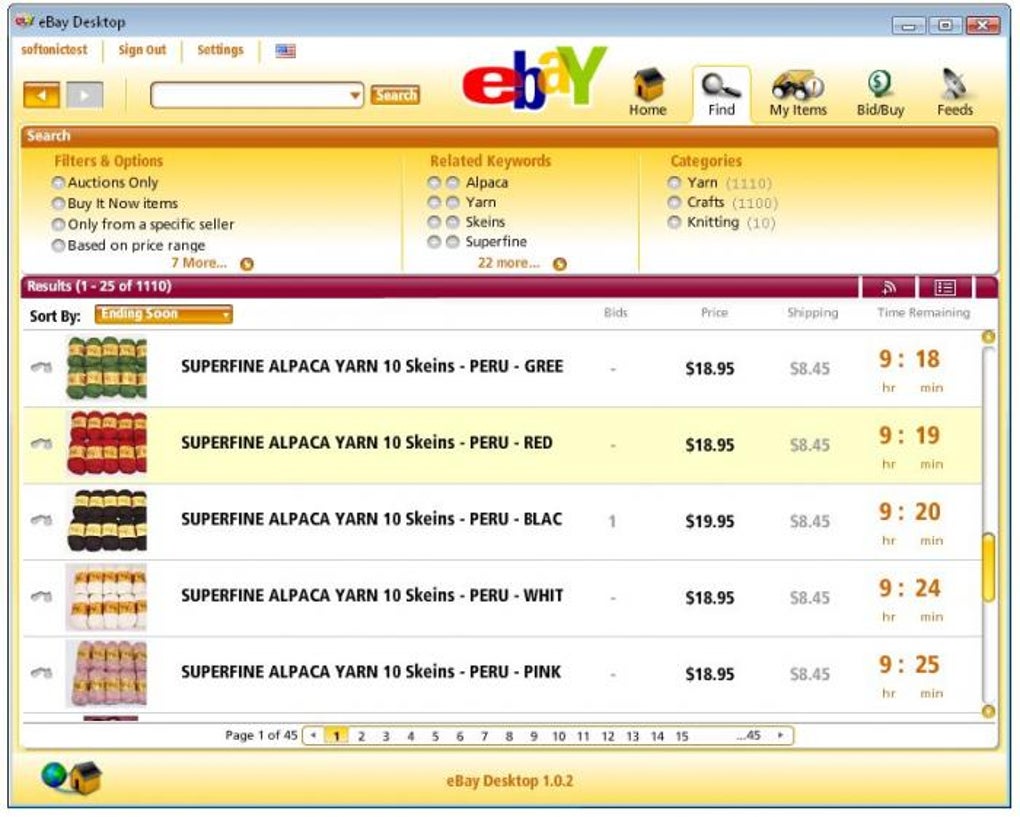Watch the GREE alpaca yarn item binoculars icon
1020x817 pixels.
pyautogui.click(x=41, y=368)
